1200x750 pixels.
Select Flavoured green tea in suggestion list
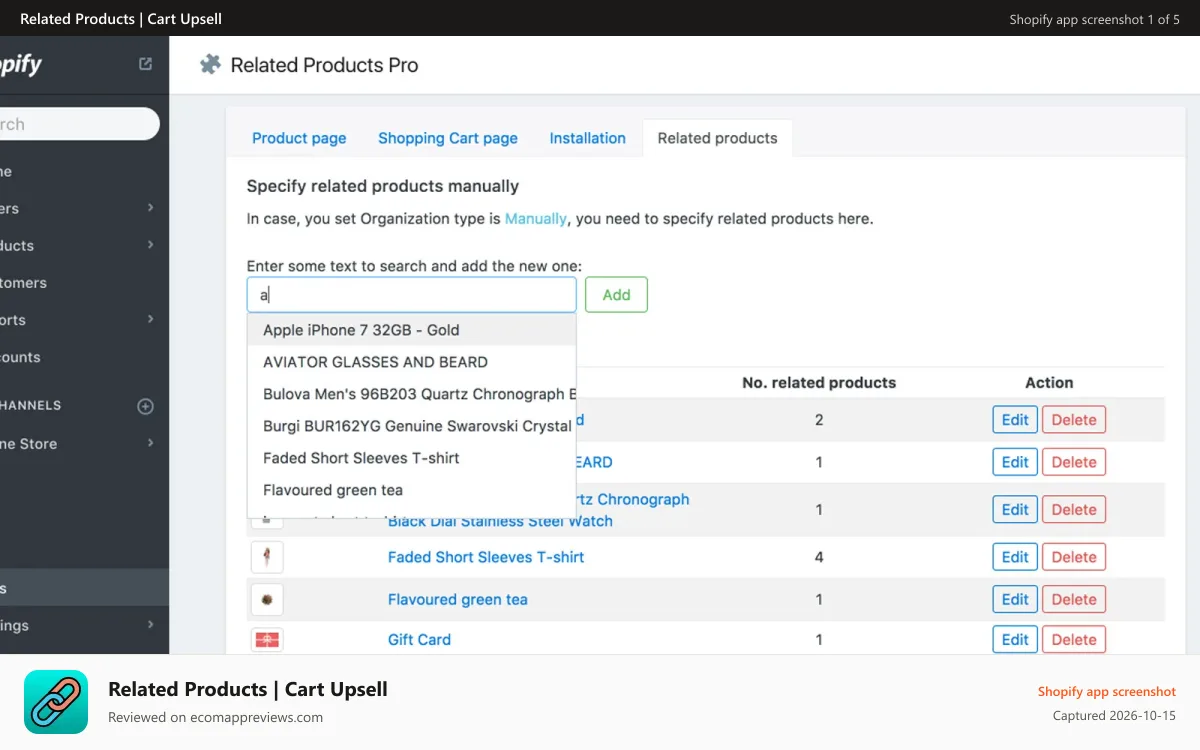coord(412,490)
